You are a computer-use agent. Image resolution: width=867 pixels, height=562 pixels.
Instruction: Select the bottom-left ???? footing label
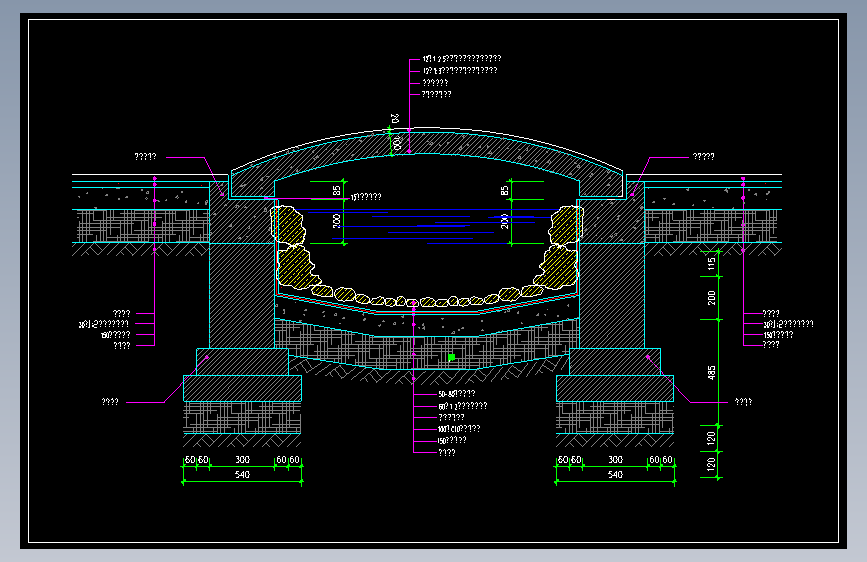[110, 402]
